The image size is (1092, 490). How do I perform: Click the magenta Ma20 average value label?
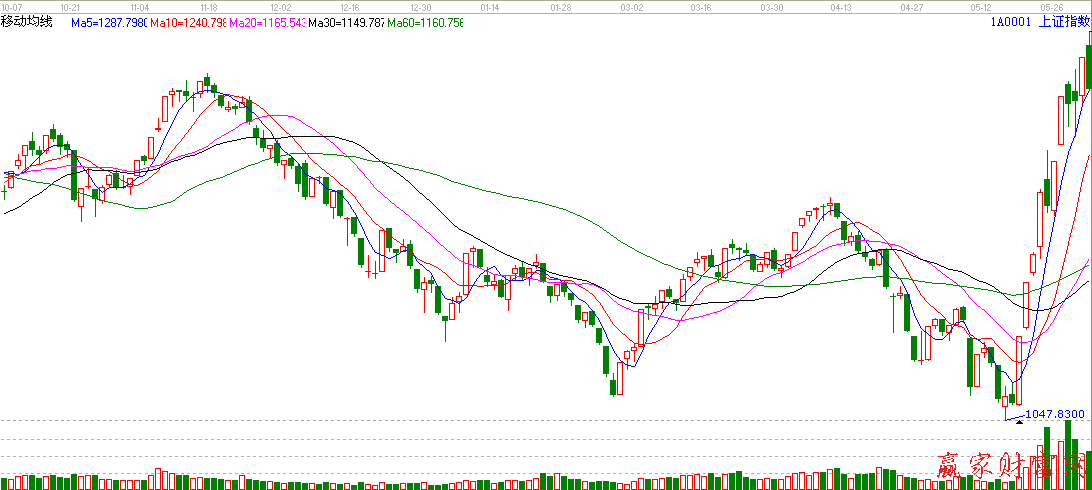(x=267, y=22)
